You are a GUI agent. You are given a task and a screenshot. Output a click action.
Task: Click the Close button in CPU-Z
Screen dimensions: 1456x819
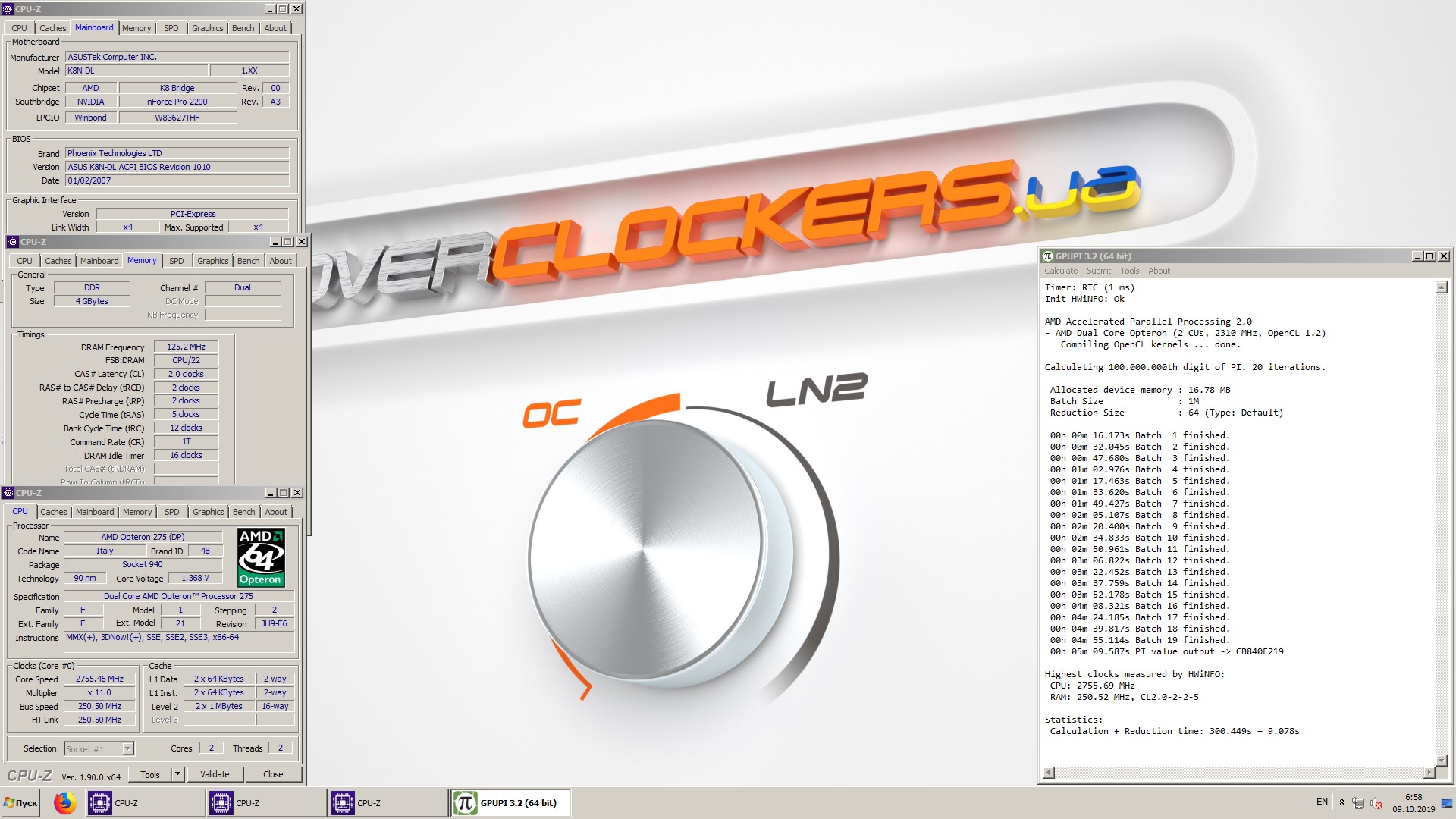point(273,774)
